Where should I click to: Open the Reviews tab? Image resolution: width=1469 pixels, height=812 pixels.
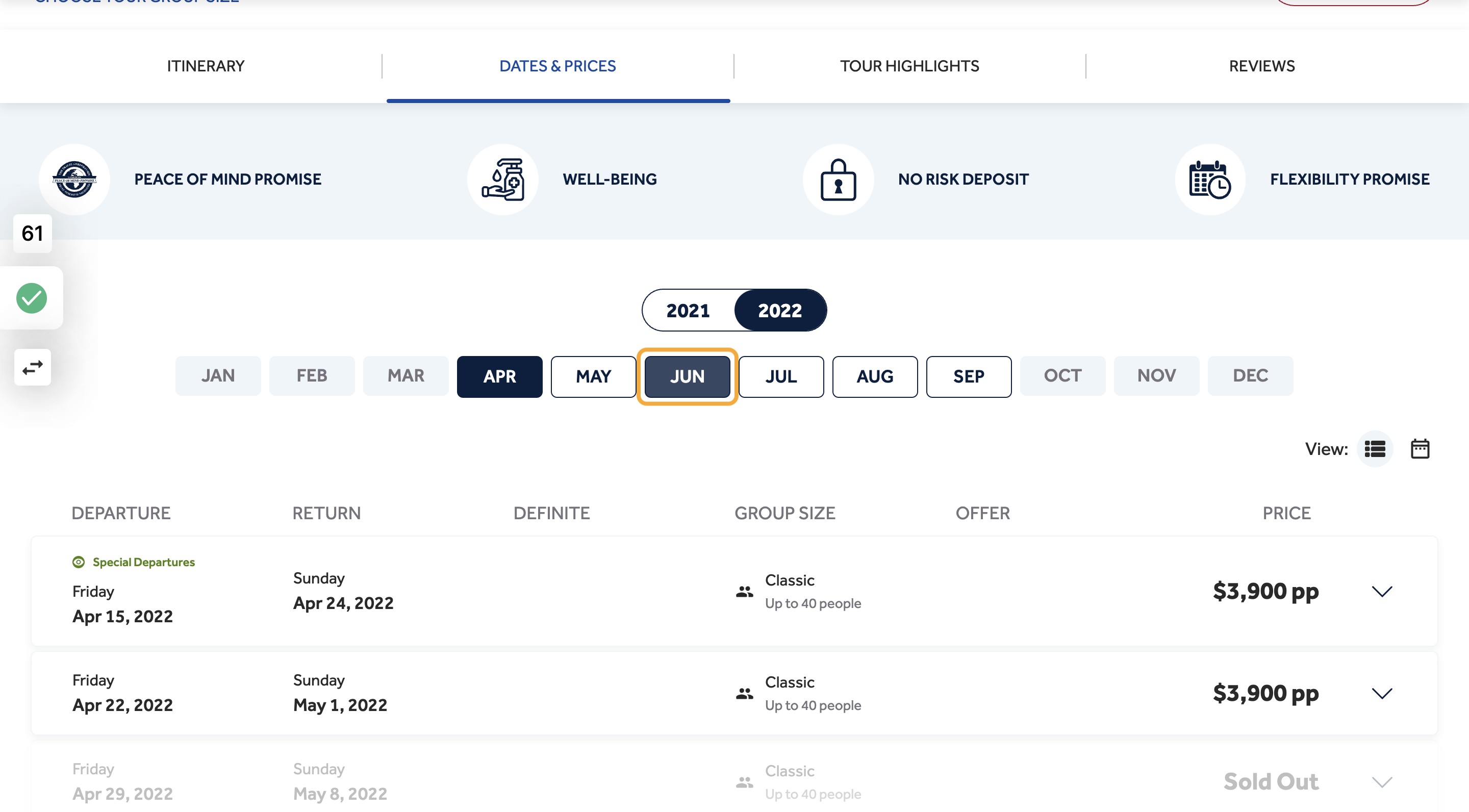tap(1261, 66)
